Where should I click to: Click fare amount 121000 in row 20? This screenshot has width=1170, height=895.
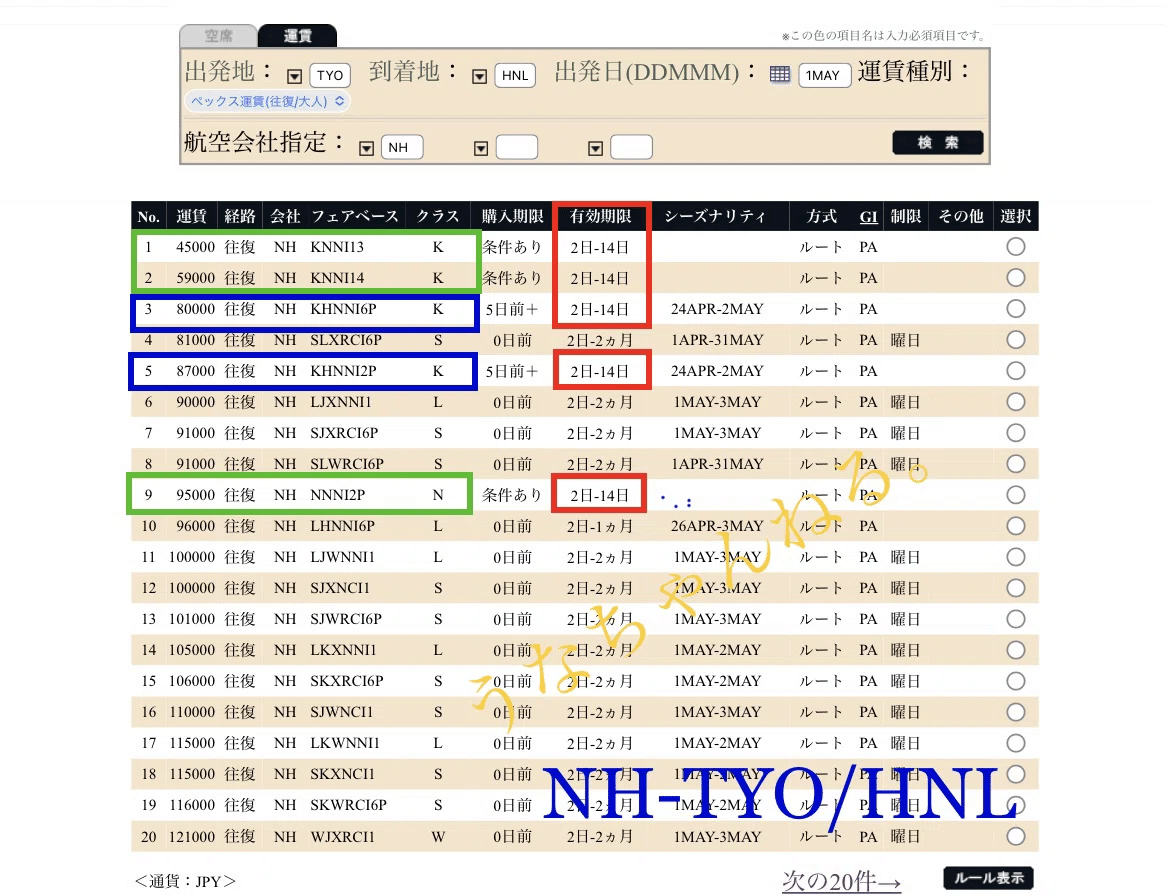(x=192, y=837)
